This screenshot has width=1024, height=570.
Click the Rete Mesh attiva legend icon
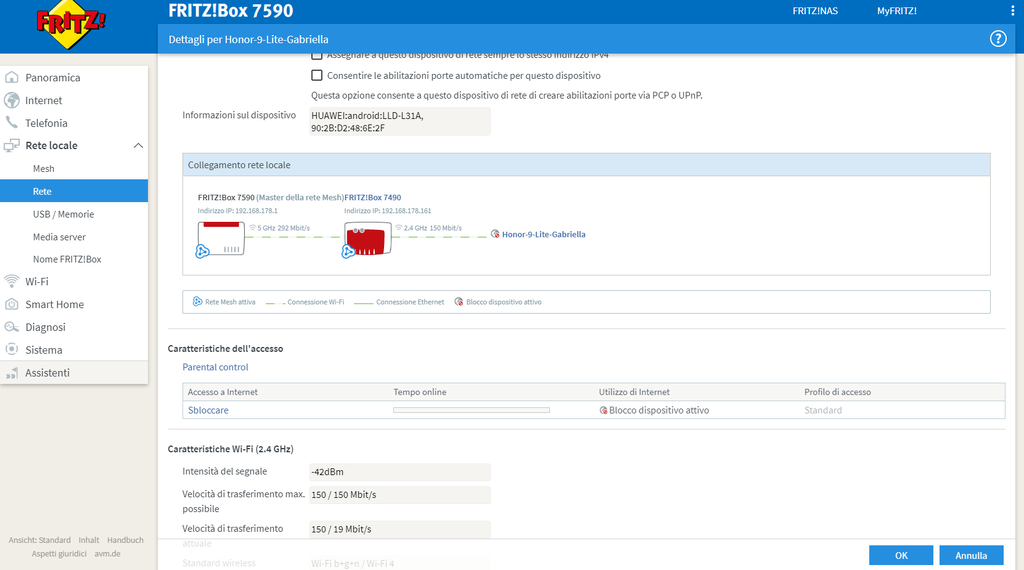(x=197, y=301)
